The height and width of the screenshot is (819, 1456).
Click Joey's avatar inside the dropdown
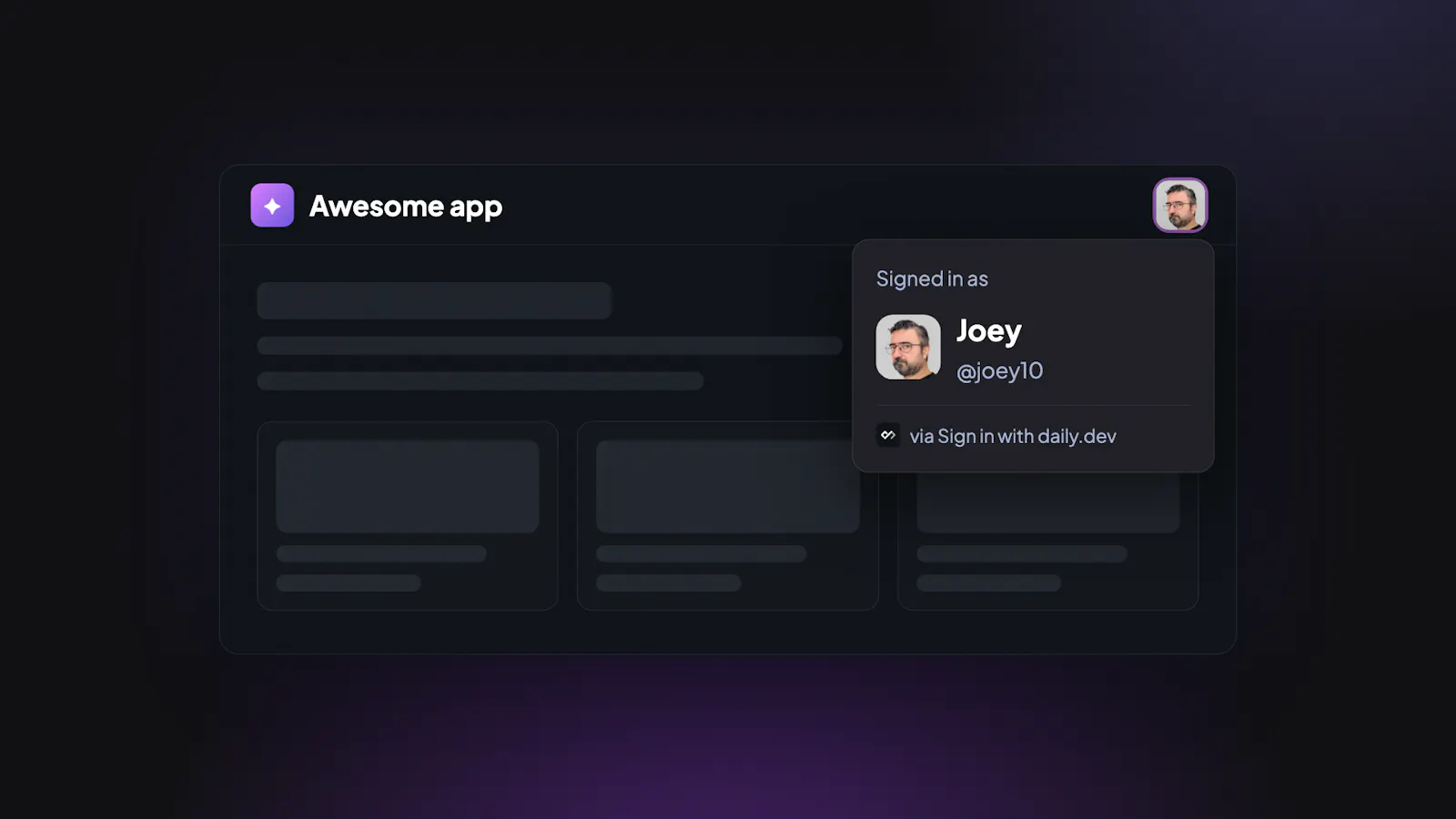(908, 347)
